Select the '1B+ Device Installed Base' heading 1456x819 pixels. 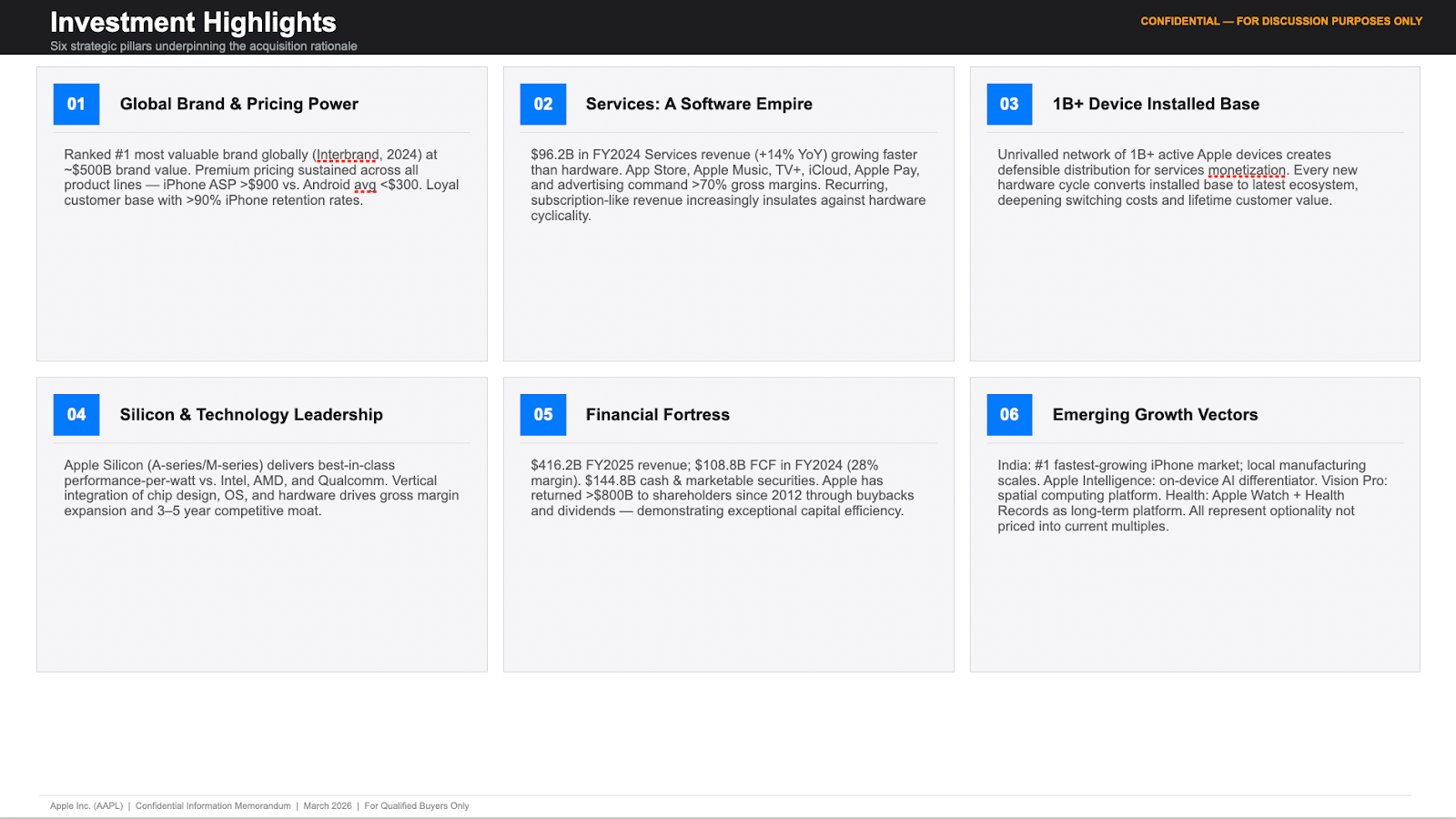[x=1156, y=105]
